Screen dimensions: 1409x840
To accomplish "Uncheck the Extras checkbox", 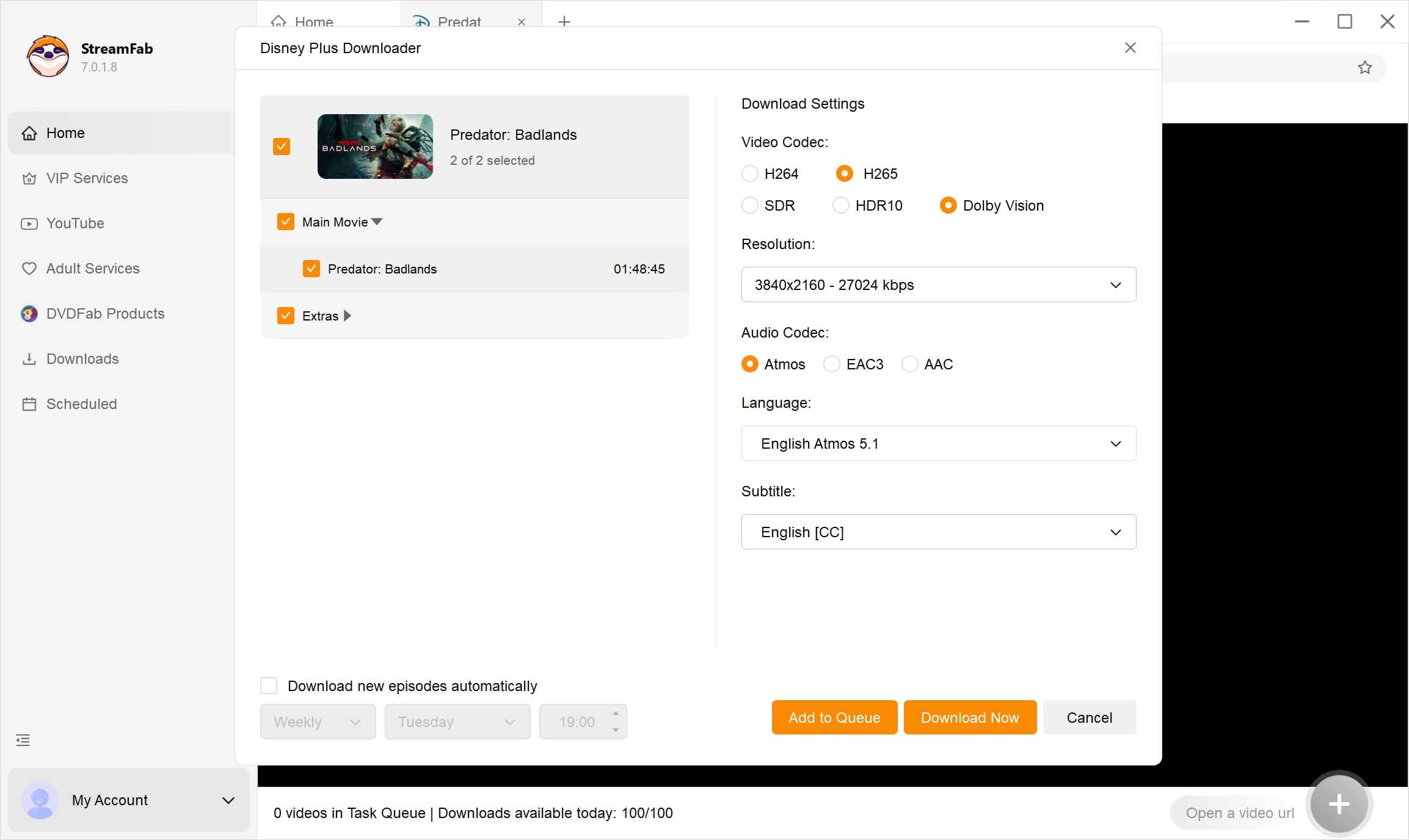I will [285, 315].
